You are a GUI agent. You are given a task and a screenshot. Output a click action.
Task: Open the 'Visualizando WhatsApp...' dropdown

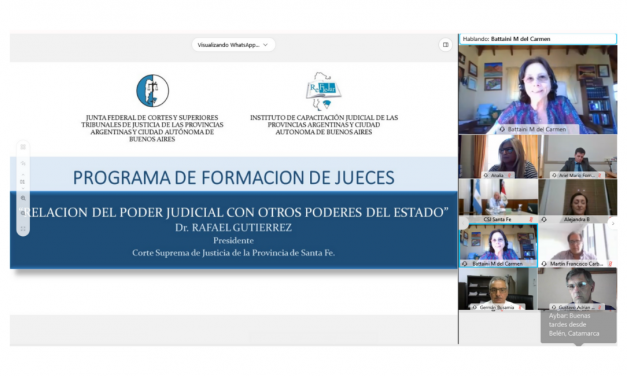click(x=233, y=45)
